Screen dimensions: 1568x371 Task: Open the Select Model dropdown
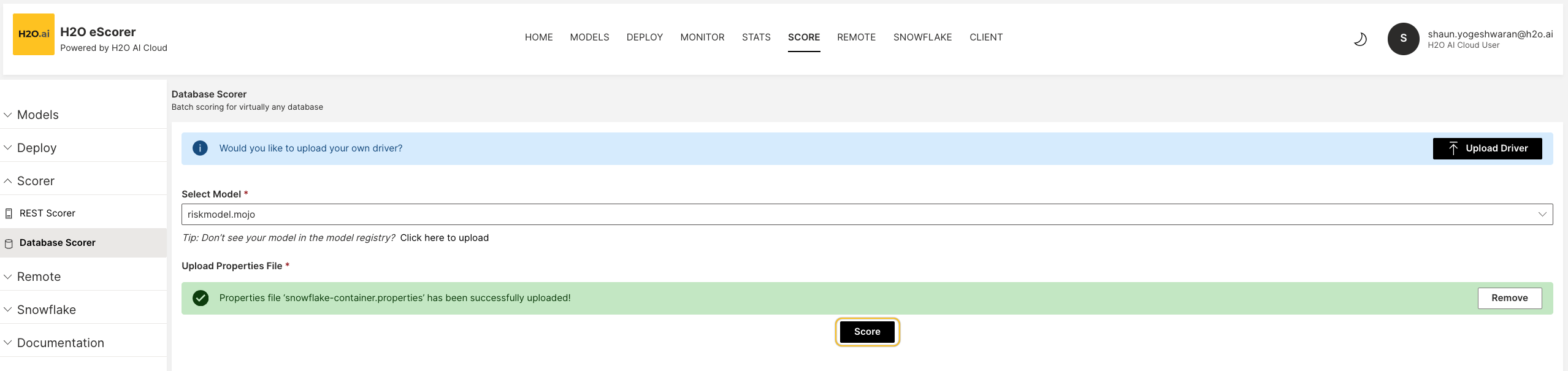[x=867, y=215]
